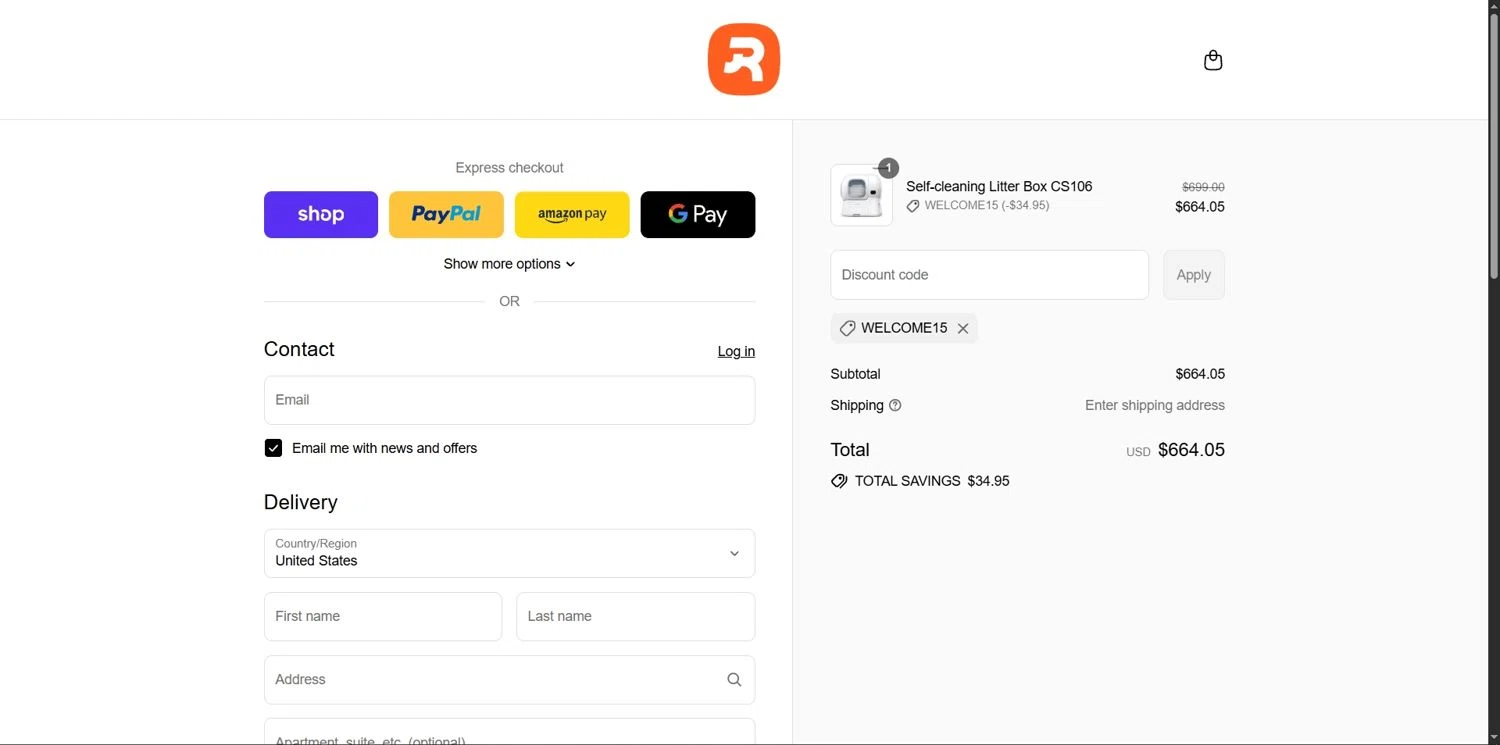This screenshot has width=1500, height=745.
Task: Click the Express checkout heading
Action: point(509,168)
